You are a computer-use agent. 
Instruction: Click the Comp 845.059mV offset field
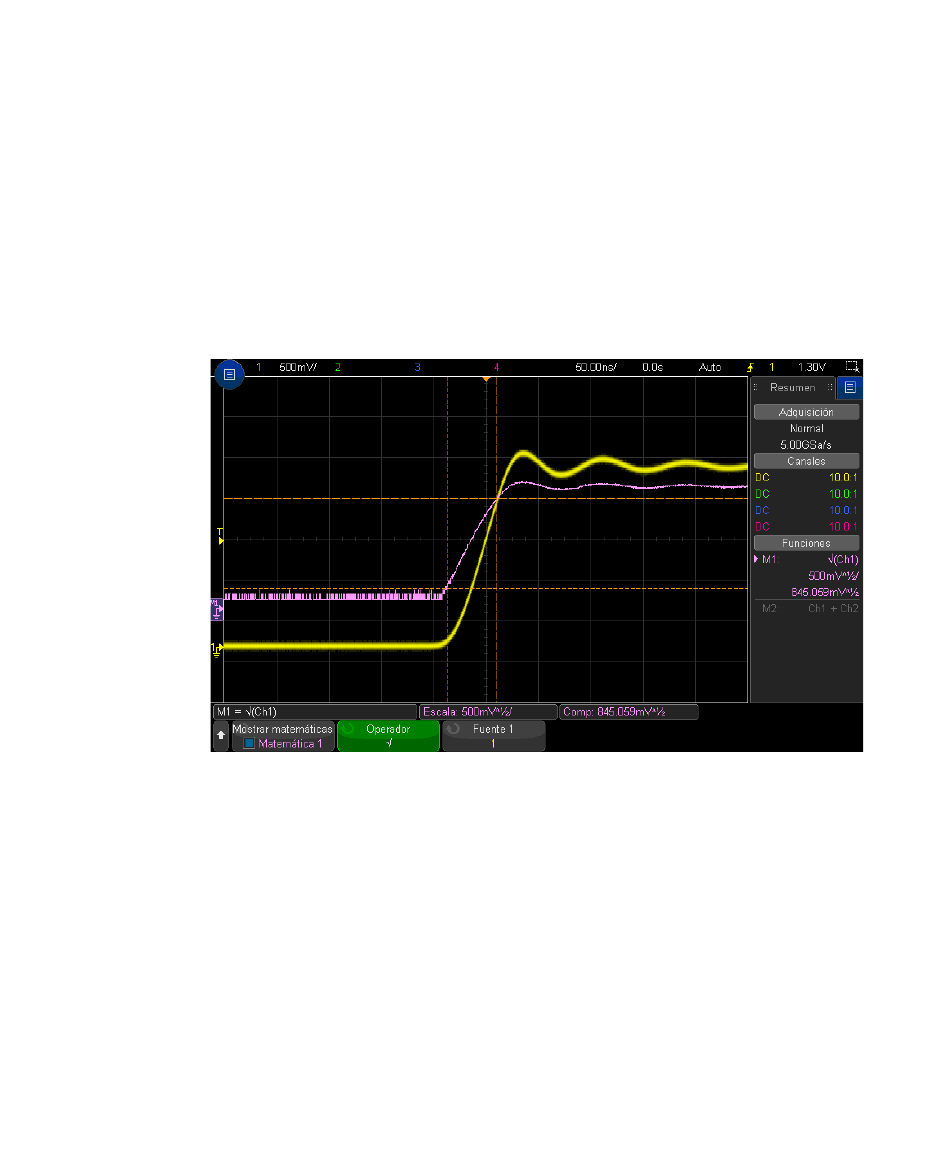coord(628,712)
